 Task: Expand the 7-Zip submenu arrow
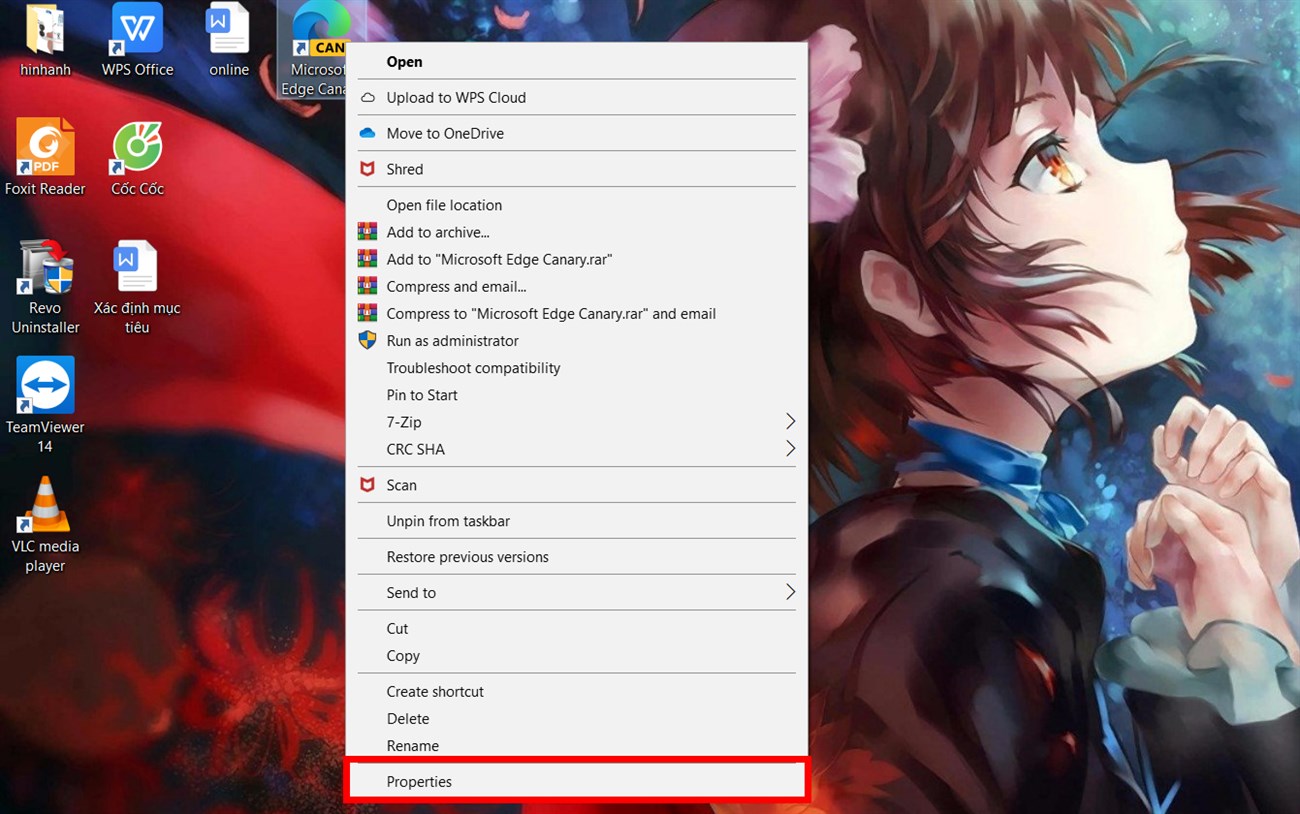pyautogui.click(x=790, y=422)
